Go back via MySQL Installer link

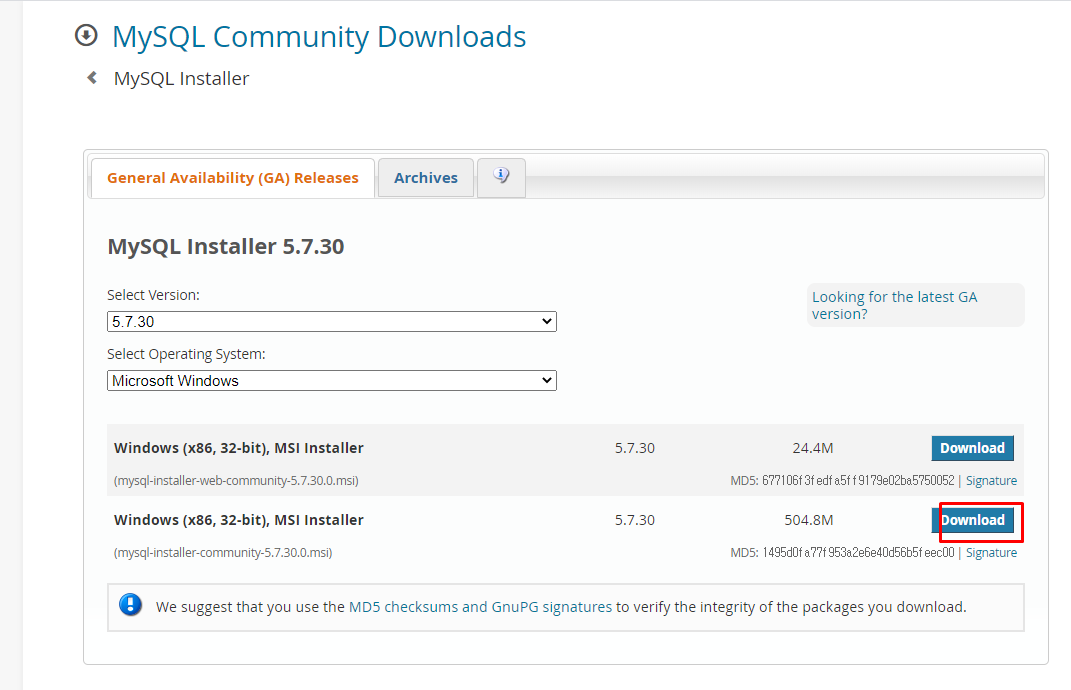[181, 79]
